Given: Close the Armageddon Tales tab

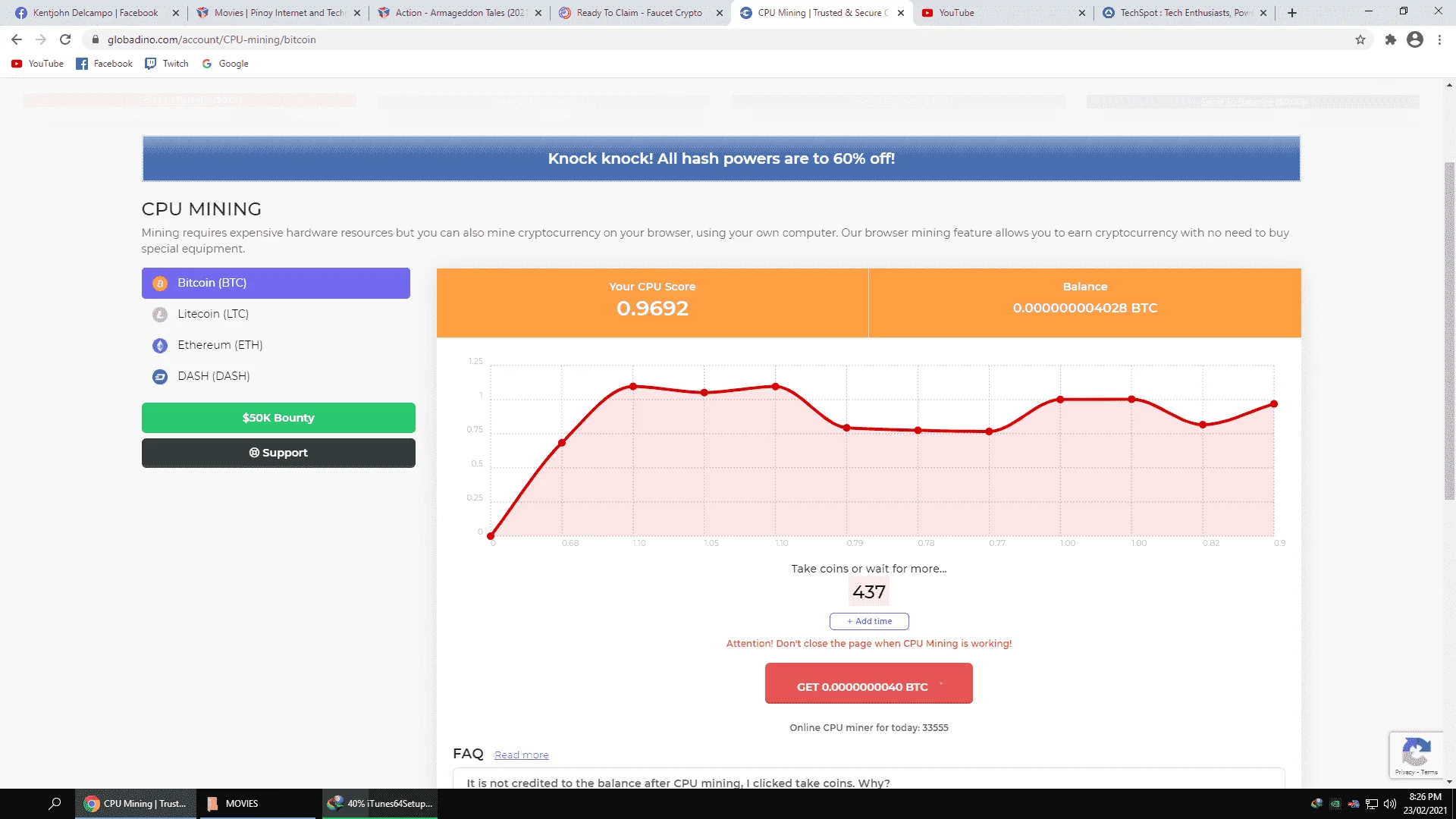Looking at the screenshot, I should [x=538, y=13].
